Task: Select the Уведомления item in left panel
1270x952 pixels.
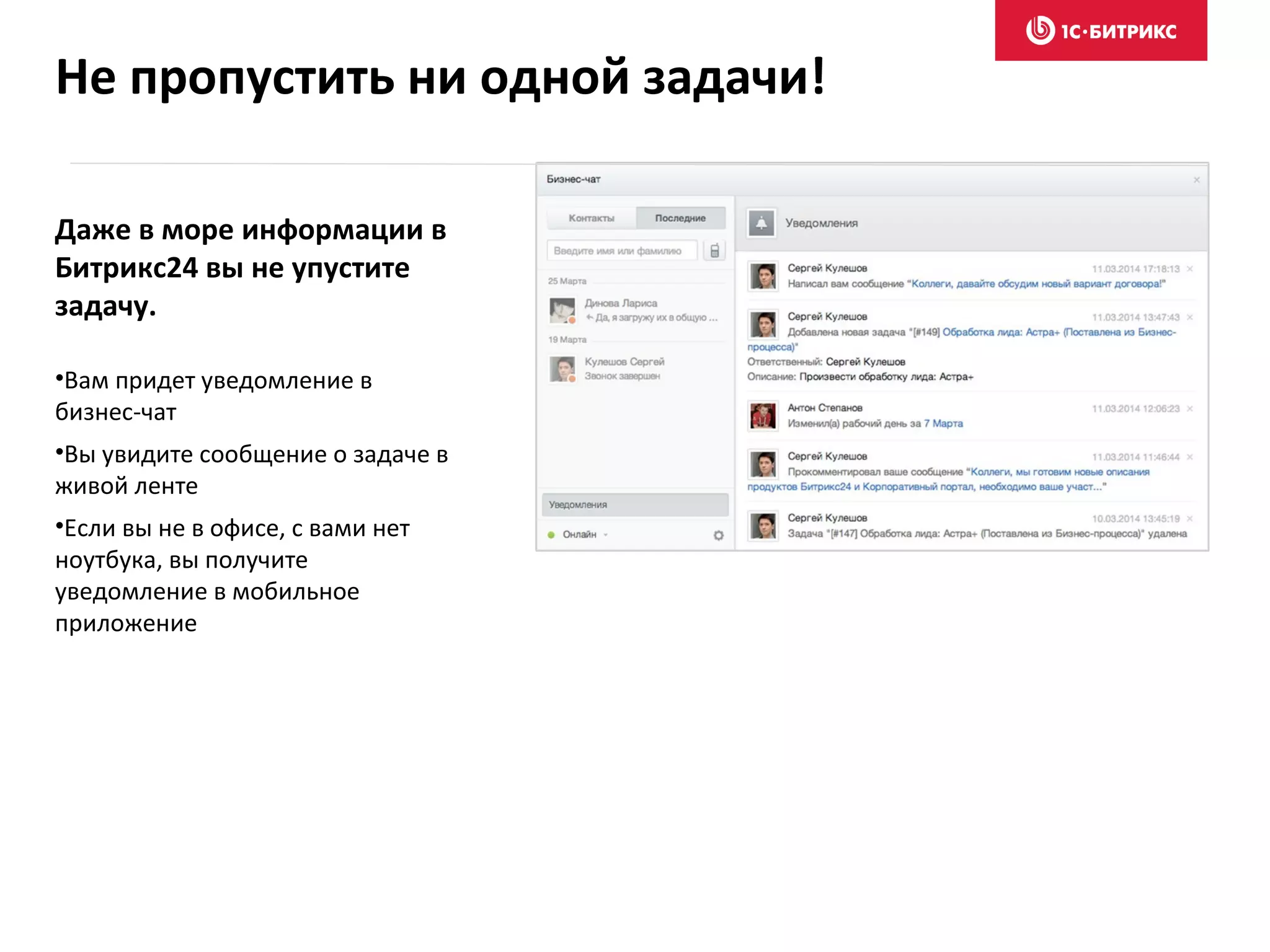Action: pyautogui.click(x=635, y=505)
